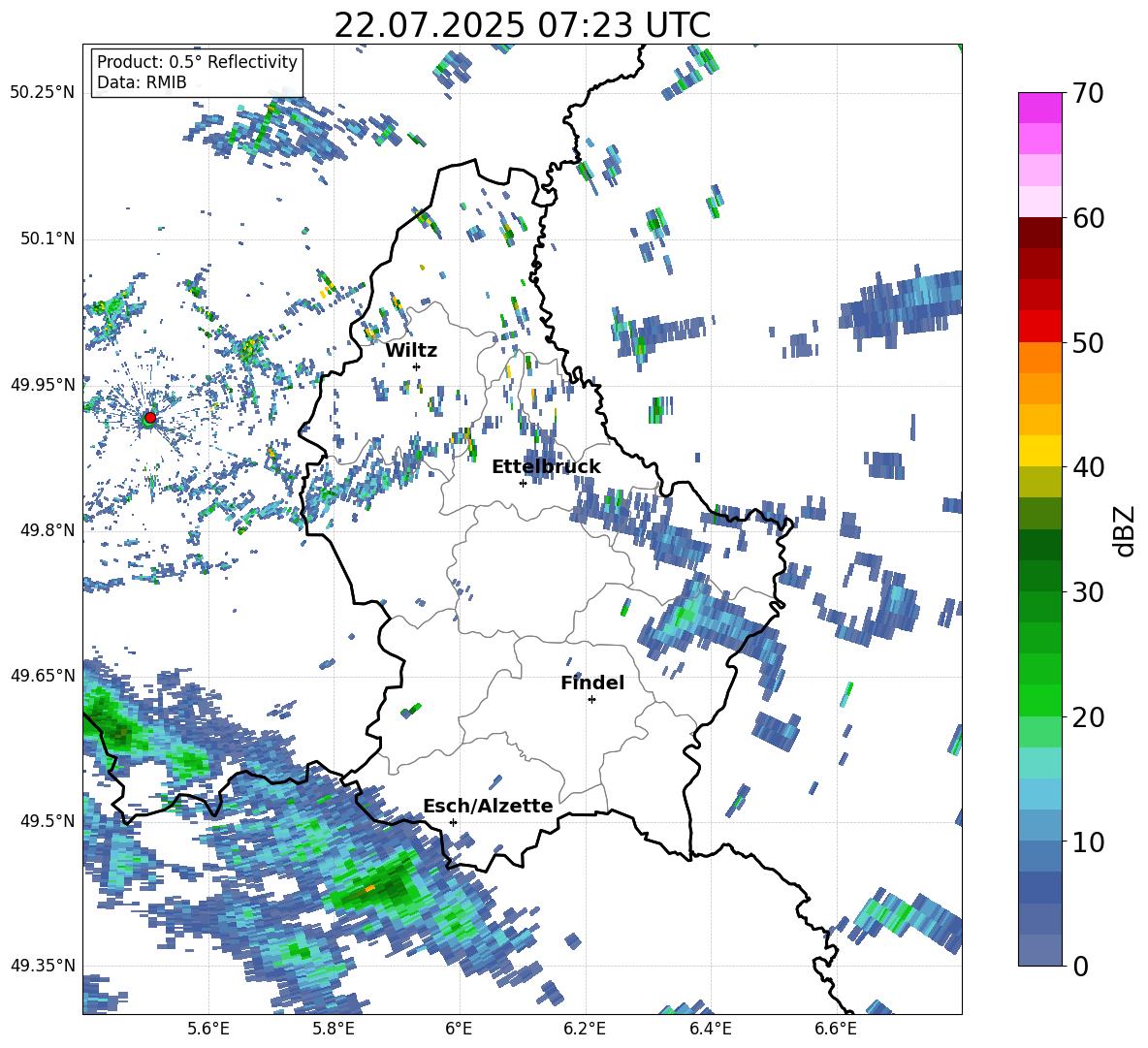The height and width of the screenshot is (1048, 1148).
Task: Click the 60 tick on the colorbar
Action: pos(1088,218)
